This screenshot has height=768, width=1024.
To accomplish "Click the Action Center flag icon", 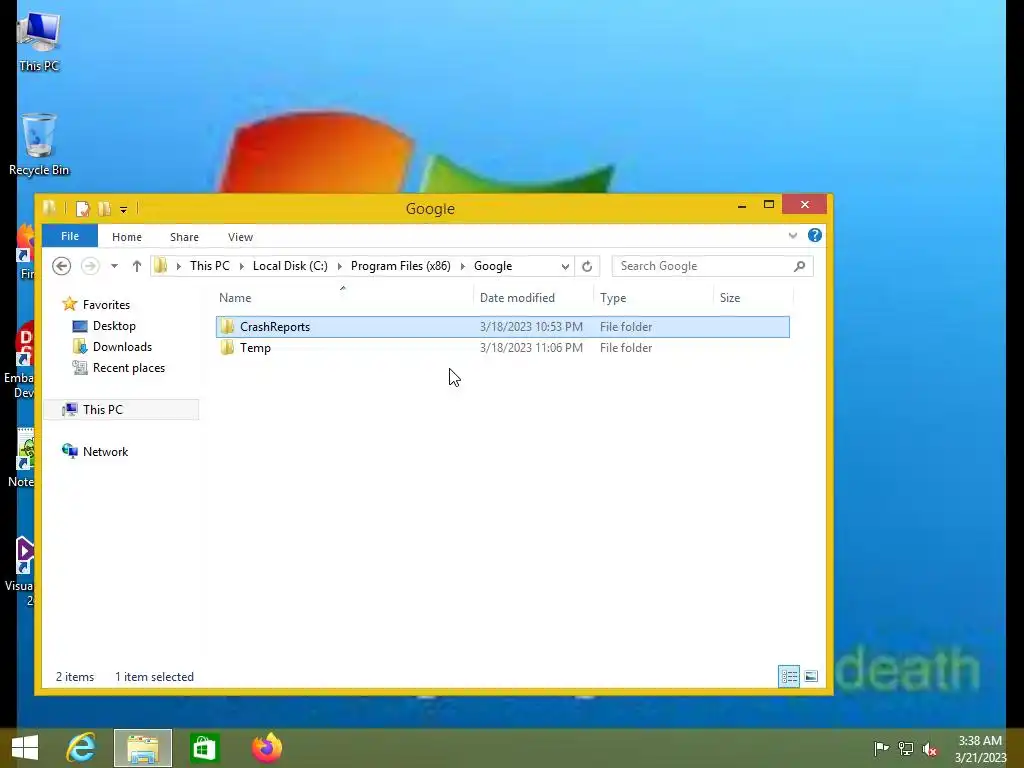I will point(881,748).
